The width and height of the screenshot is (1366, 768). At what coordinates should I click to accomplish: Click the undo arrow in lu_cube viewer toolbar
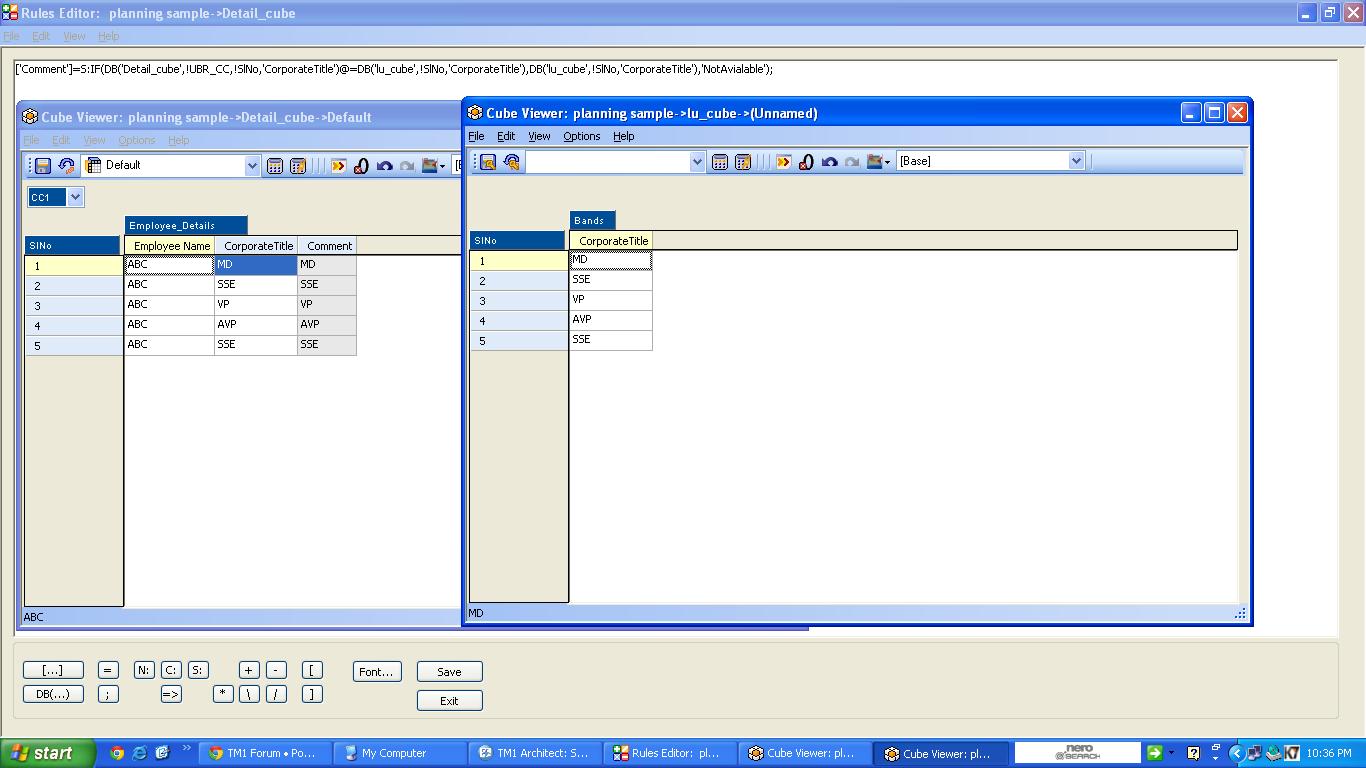pyautogui.click(x=829, y=161)
